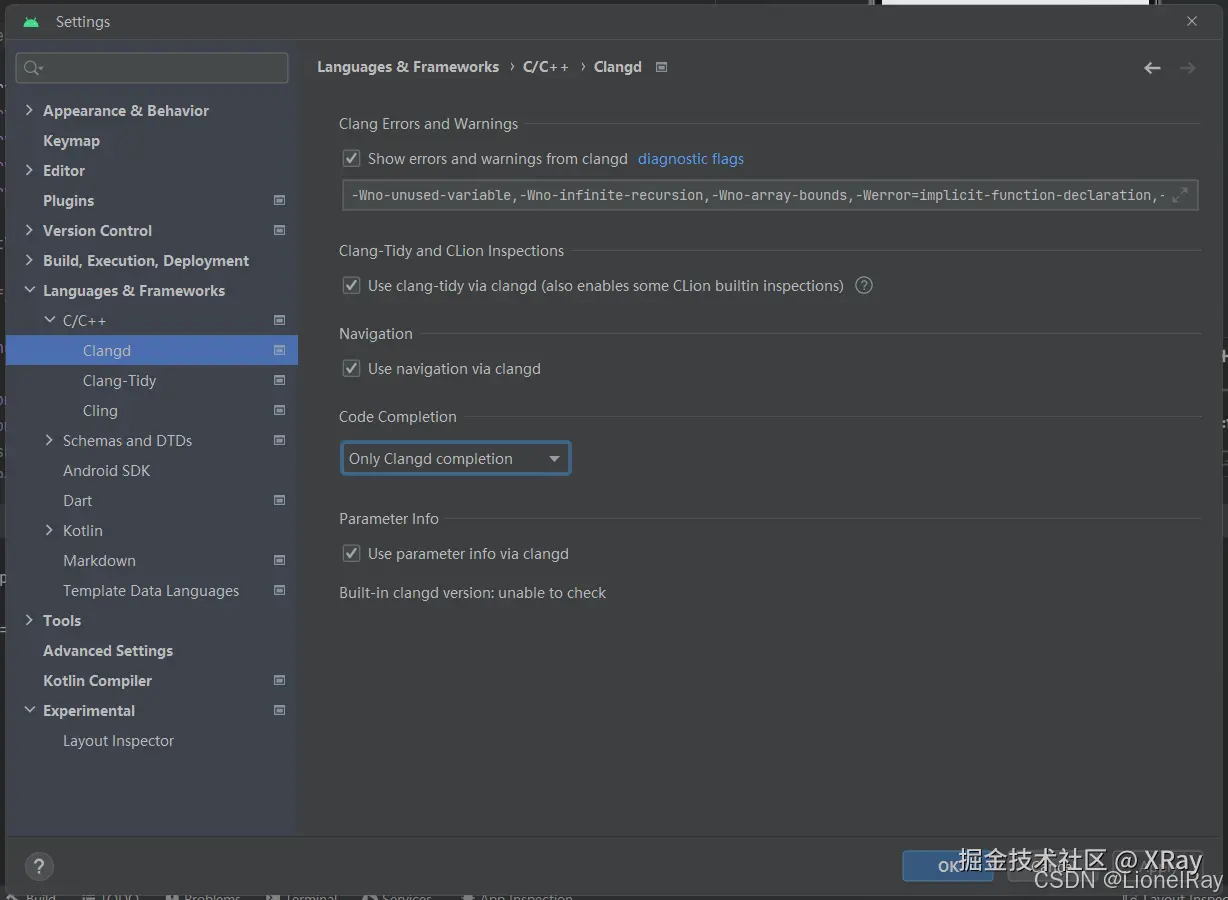Click the expand icon in diagnostic flags field
Image resolution: width=1228 pixels, height=900 pixels.
click(x=1180, y=195)
